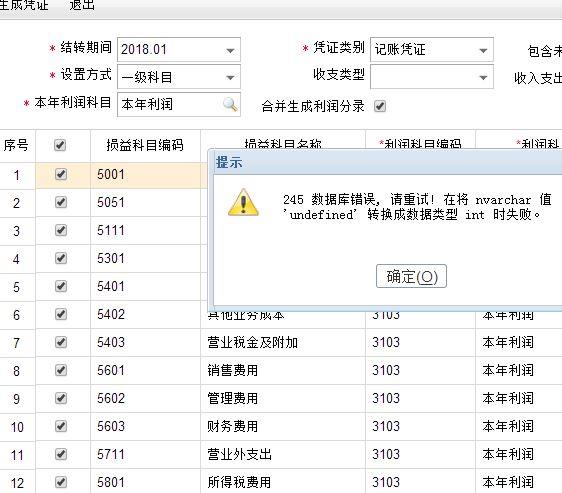This screenshot has height=493, width=562.
Task: Click the 营业税金及附加 name cell
Action: (x=283, y=342)
